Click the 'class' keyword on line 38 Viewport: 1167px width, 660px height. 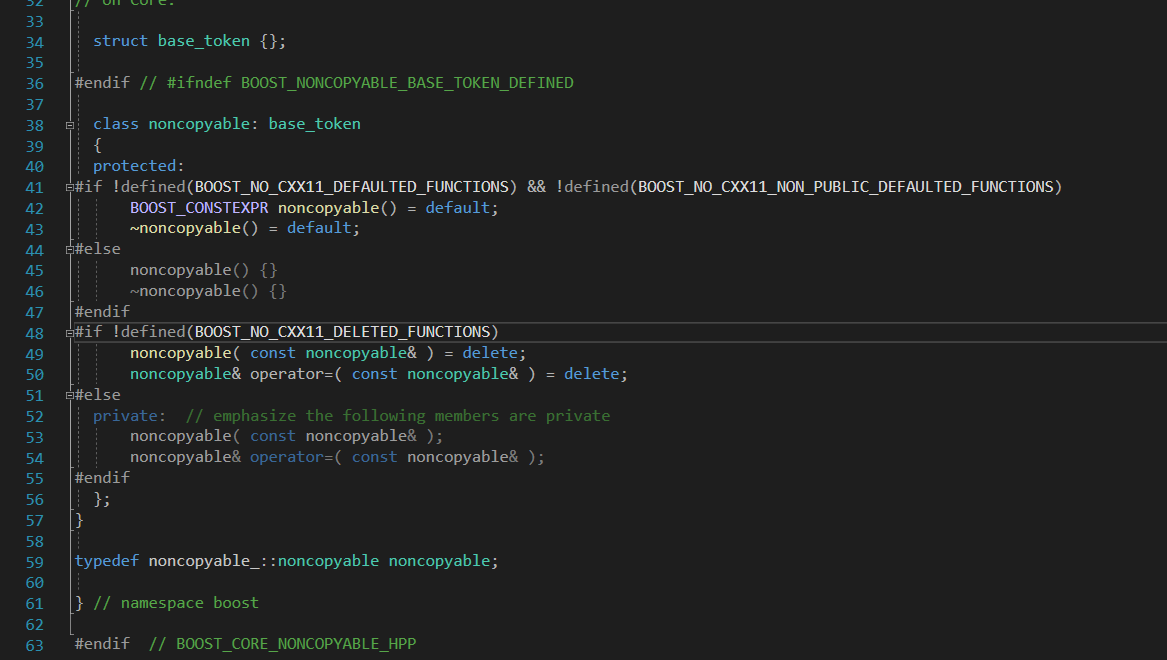(x=116, y=124)
